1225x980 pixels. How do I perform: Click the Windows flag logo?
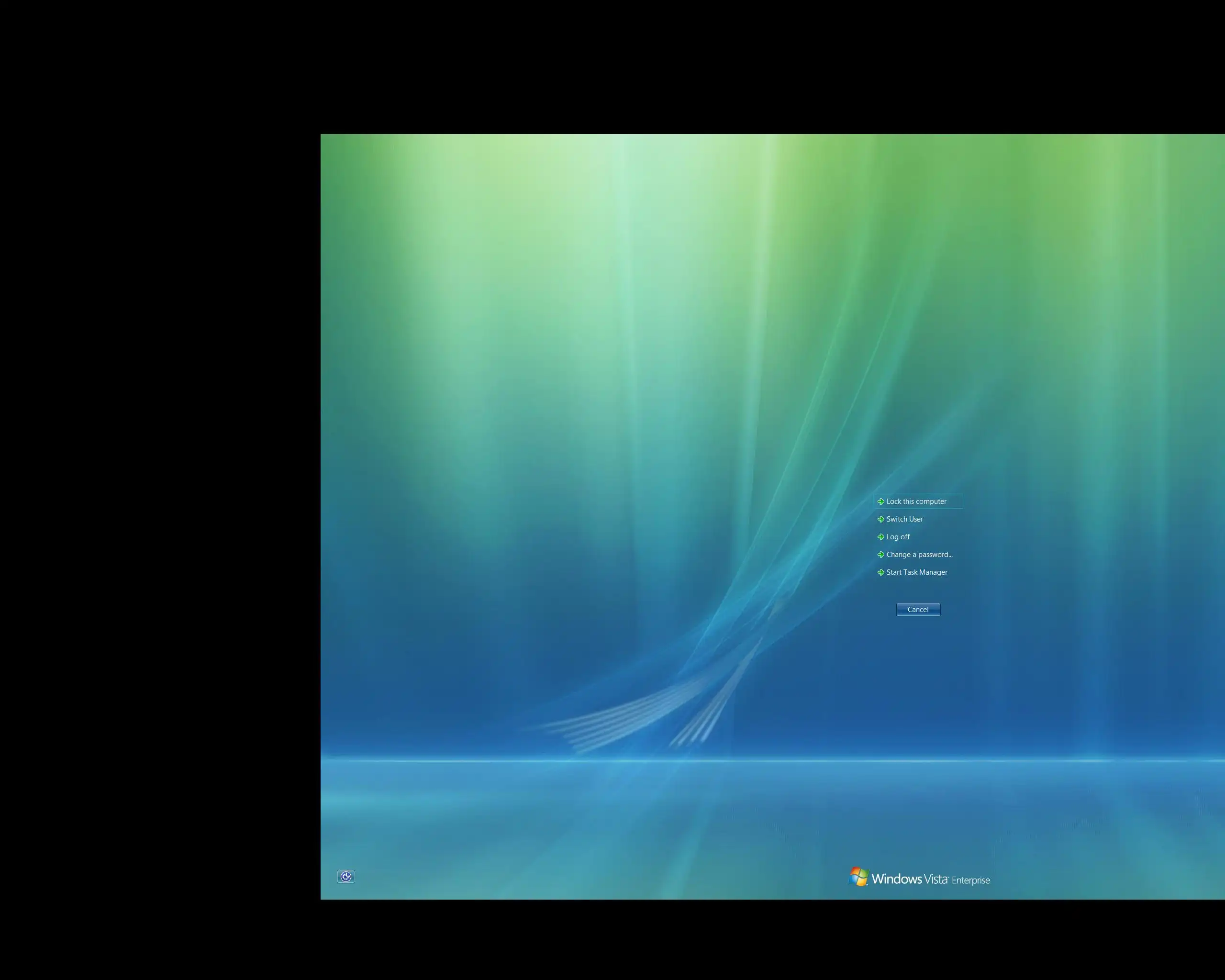858,877
